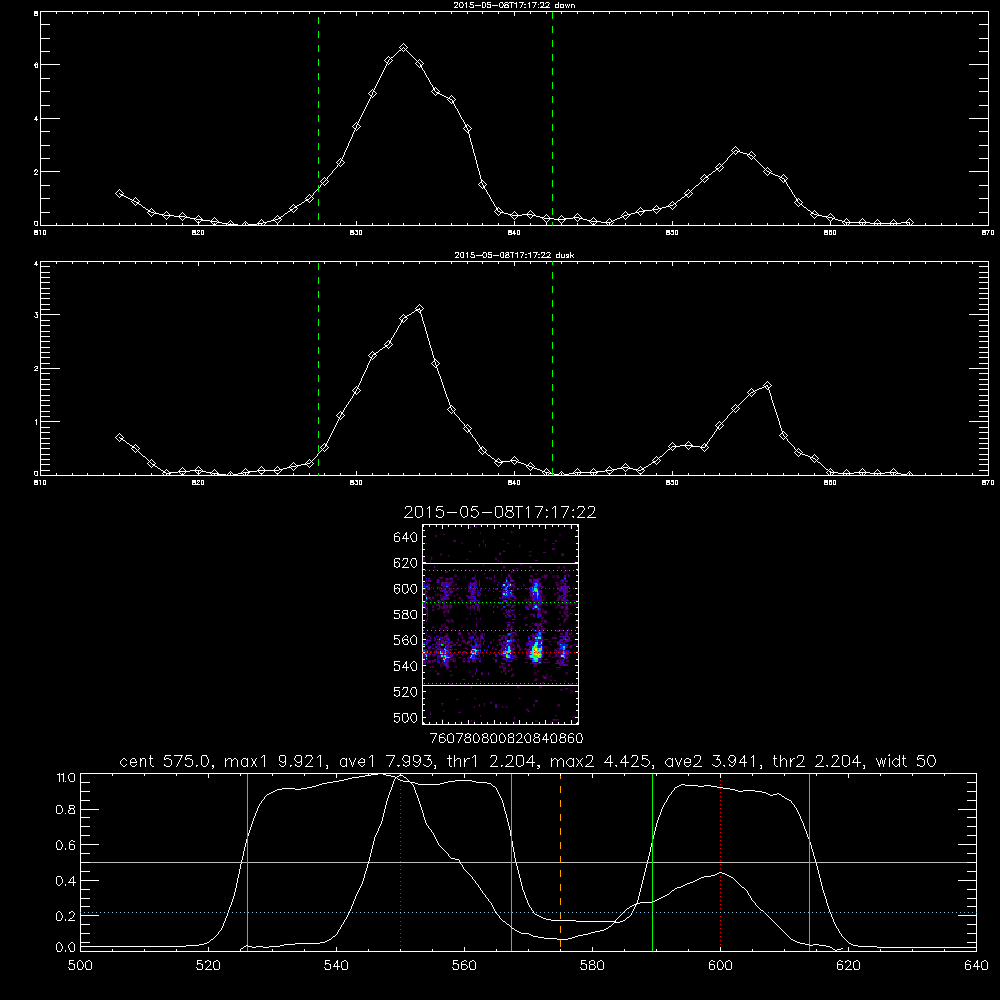
Task: Click right green dashed line in dusk plot
Action: click(552, 369)
